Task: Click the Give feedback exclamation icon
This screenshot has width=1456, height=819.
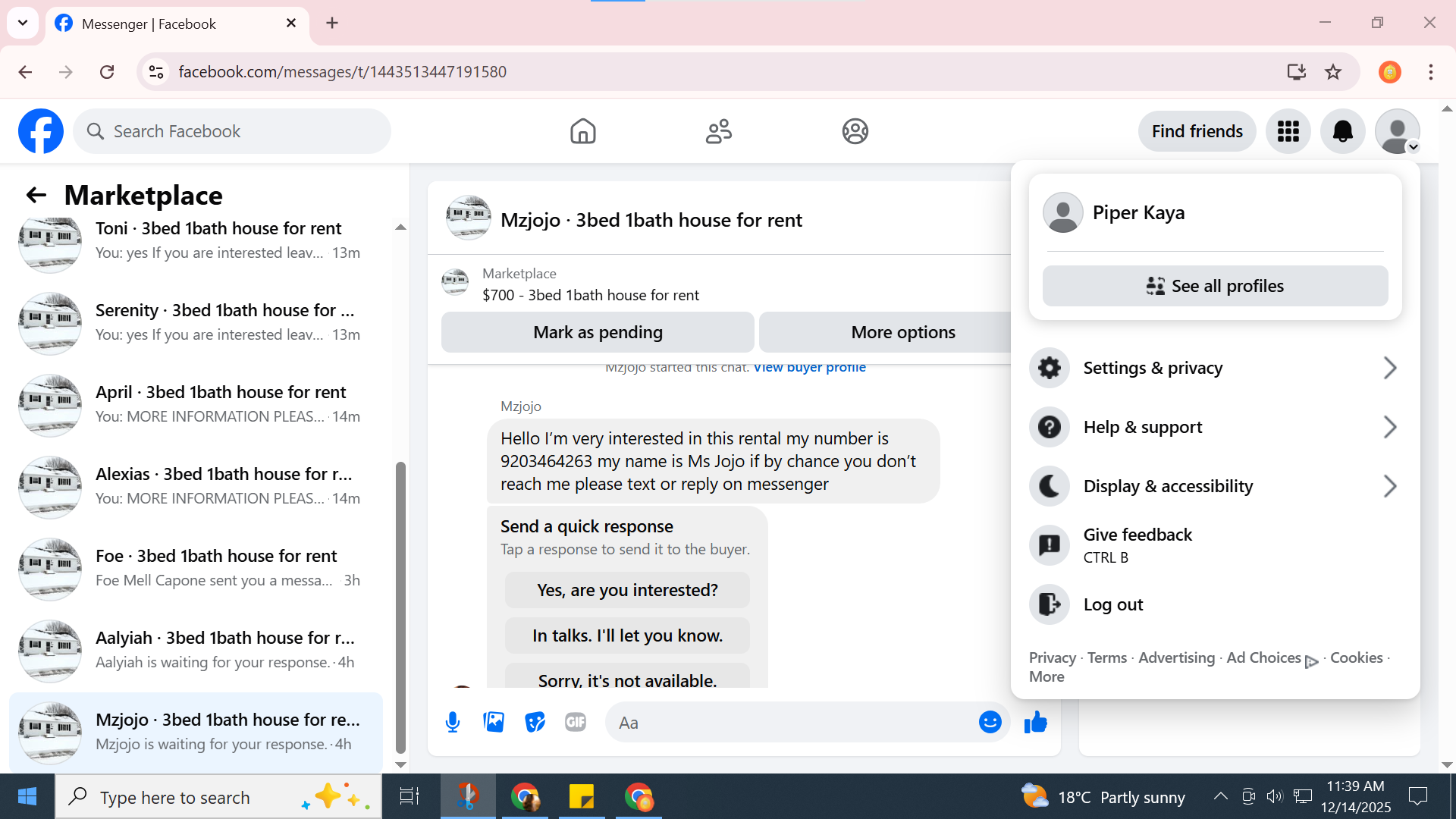Action: 1050,545
